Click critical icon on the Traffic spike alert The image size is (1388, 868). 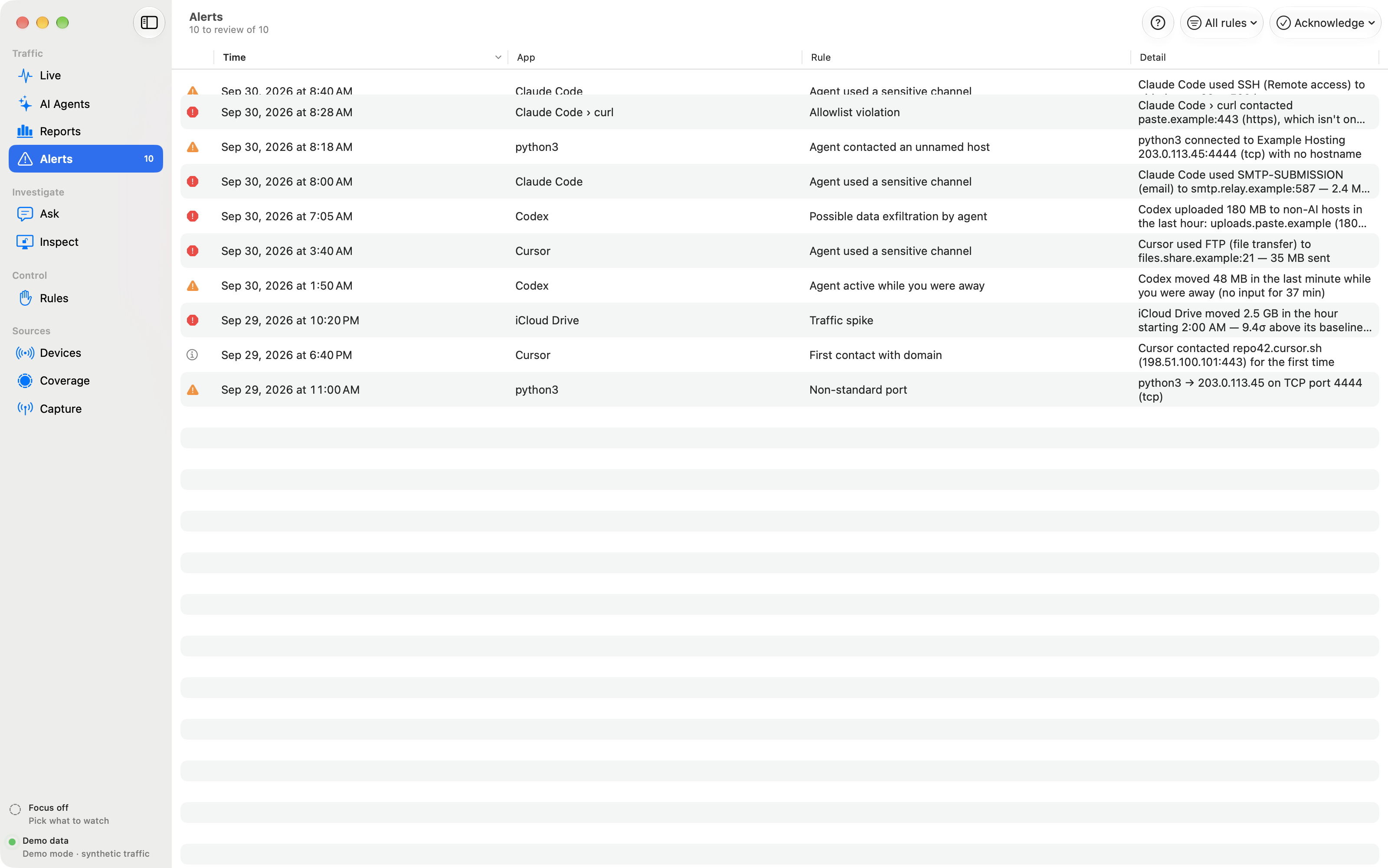pyautogui.click(x=193, y=320)
